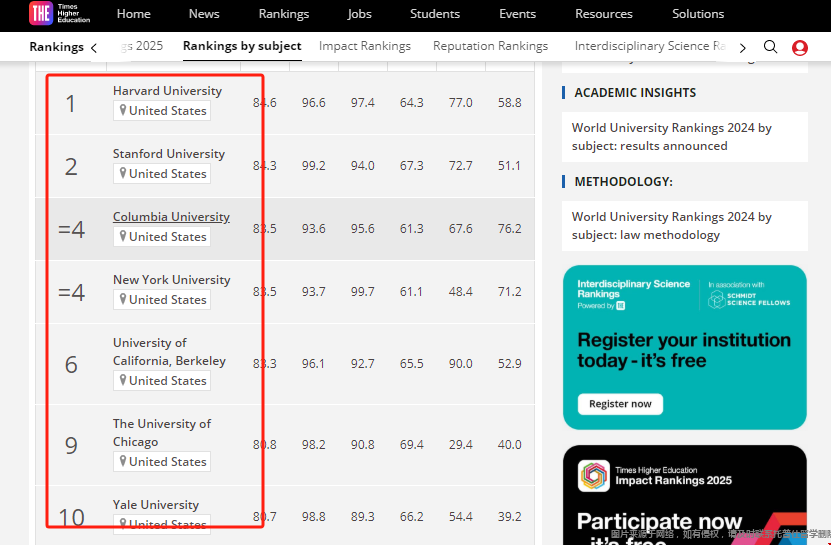This screenshot has height=545, width=831.
Task: Open the Rankings top menu item
Action: pyautogui.click(x=284, y=14)
